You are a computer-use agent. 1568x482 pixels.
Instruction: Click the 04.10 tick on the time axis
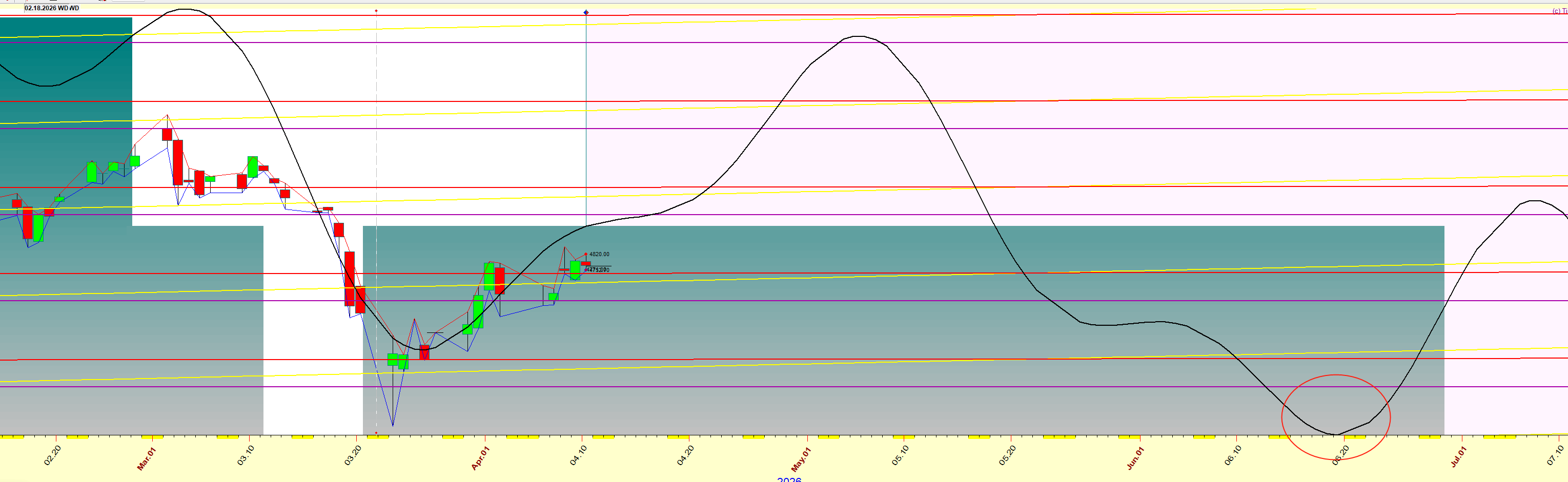579,456
